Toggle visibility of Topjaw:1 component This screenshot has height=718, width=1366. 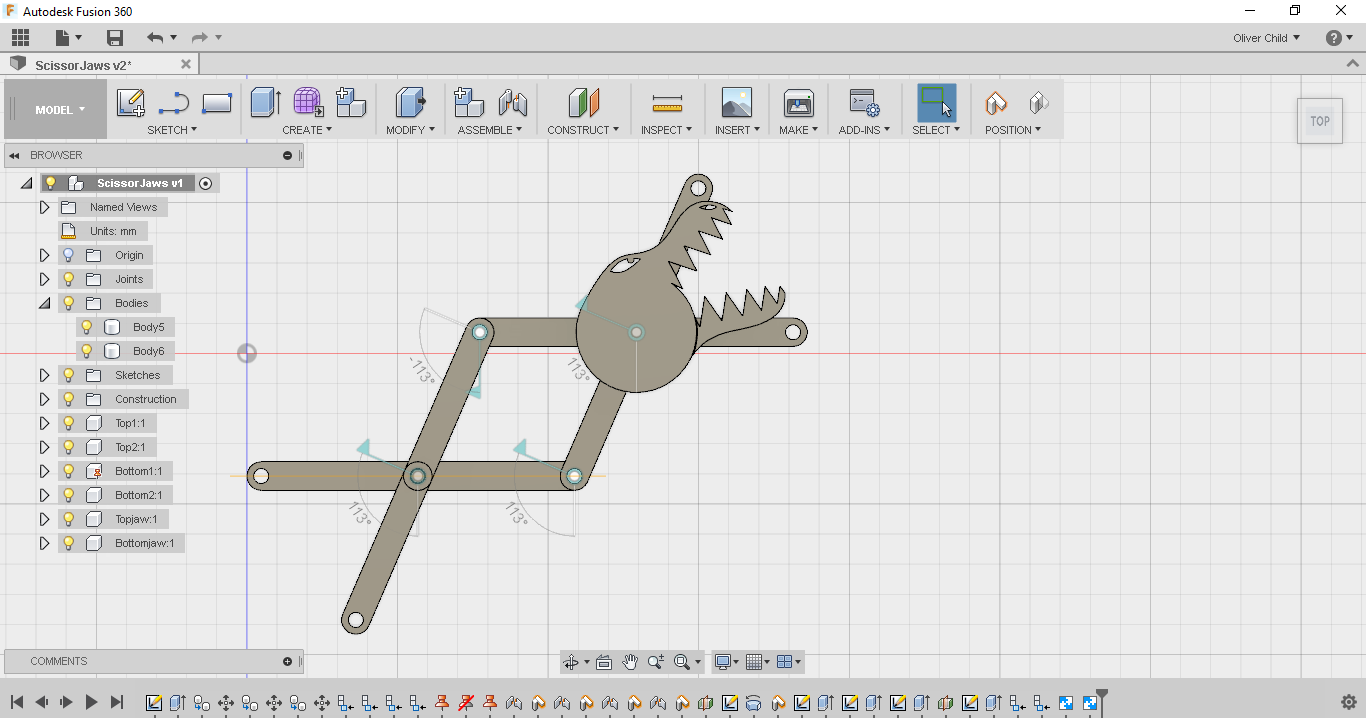click(x=69, y=519)
